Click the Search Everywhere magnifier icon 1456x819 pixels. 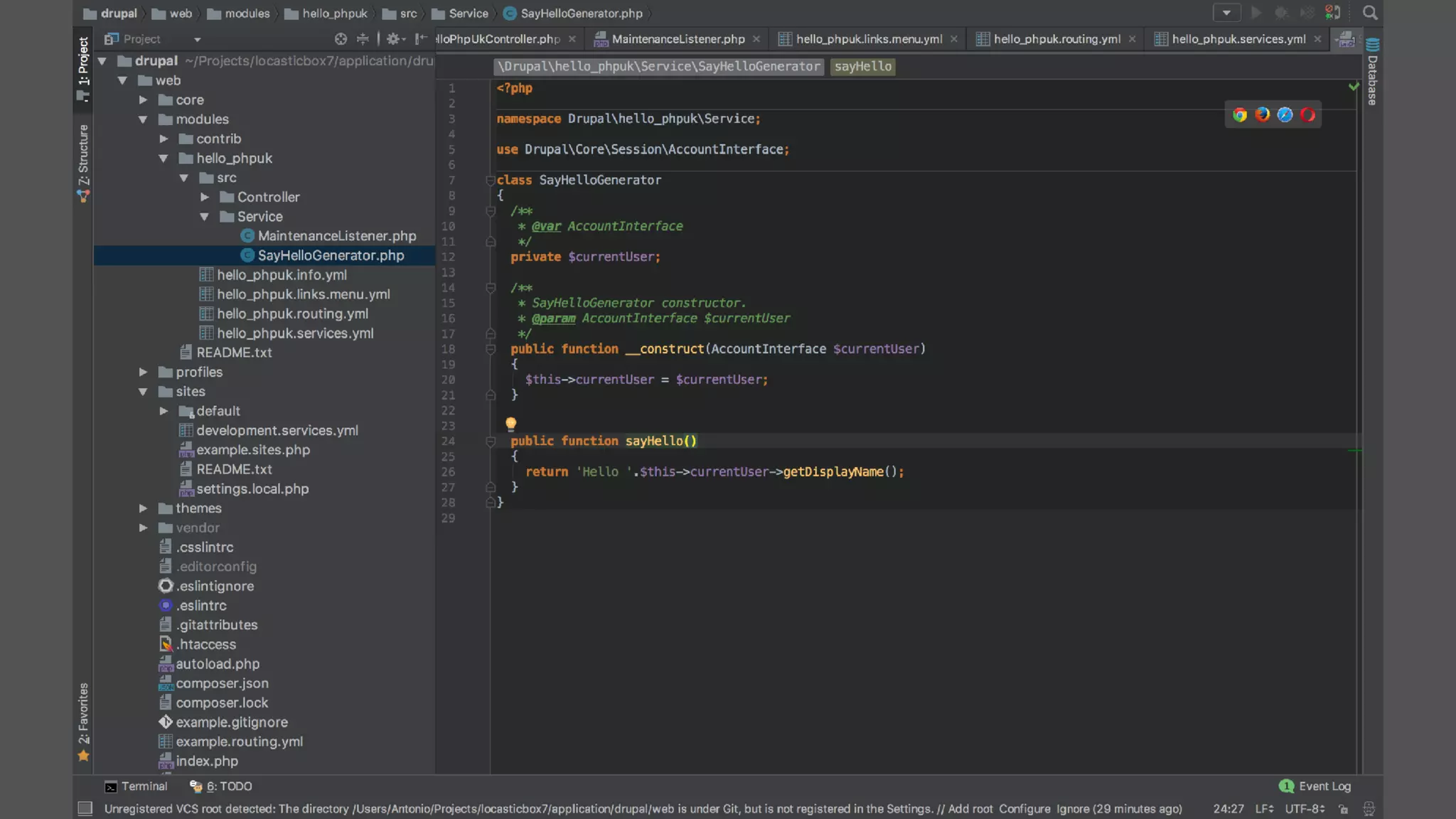pos(1370,13)
